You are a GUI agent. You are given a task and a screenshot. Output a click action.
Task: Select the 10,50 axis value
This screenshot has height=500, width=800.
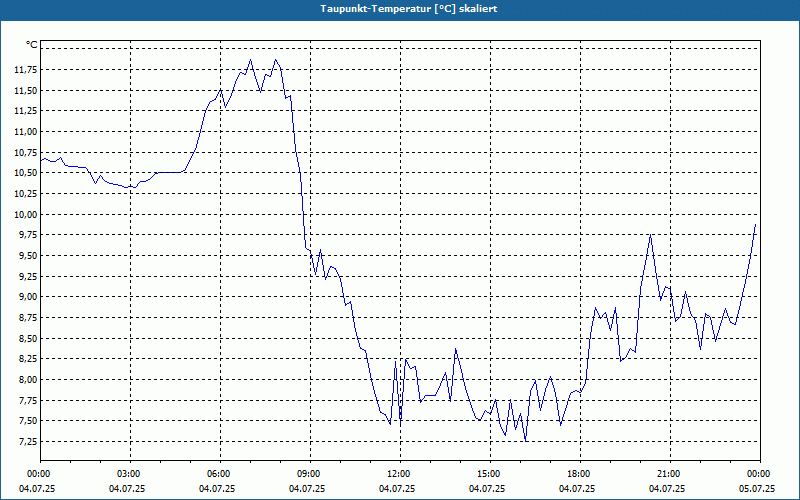tap(26, 173)
